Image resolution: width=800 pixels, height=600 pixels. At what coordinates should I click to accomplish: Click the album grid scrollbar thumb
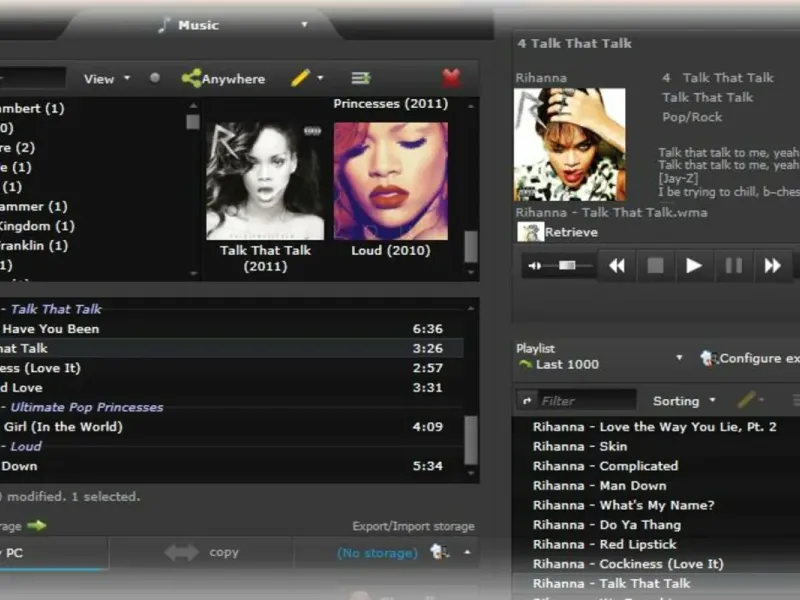tap(471, 247)
